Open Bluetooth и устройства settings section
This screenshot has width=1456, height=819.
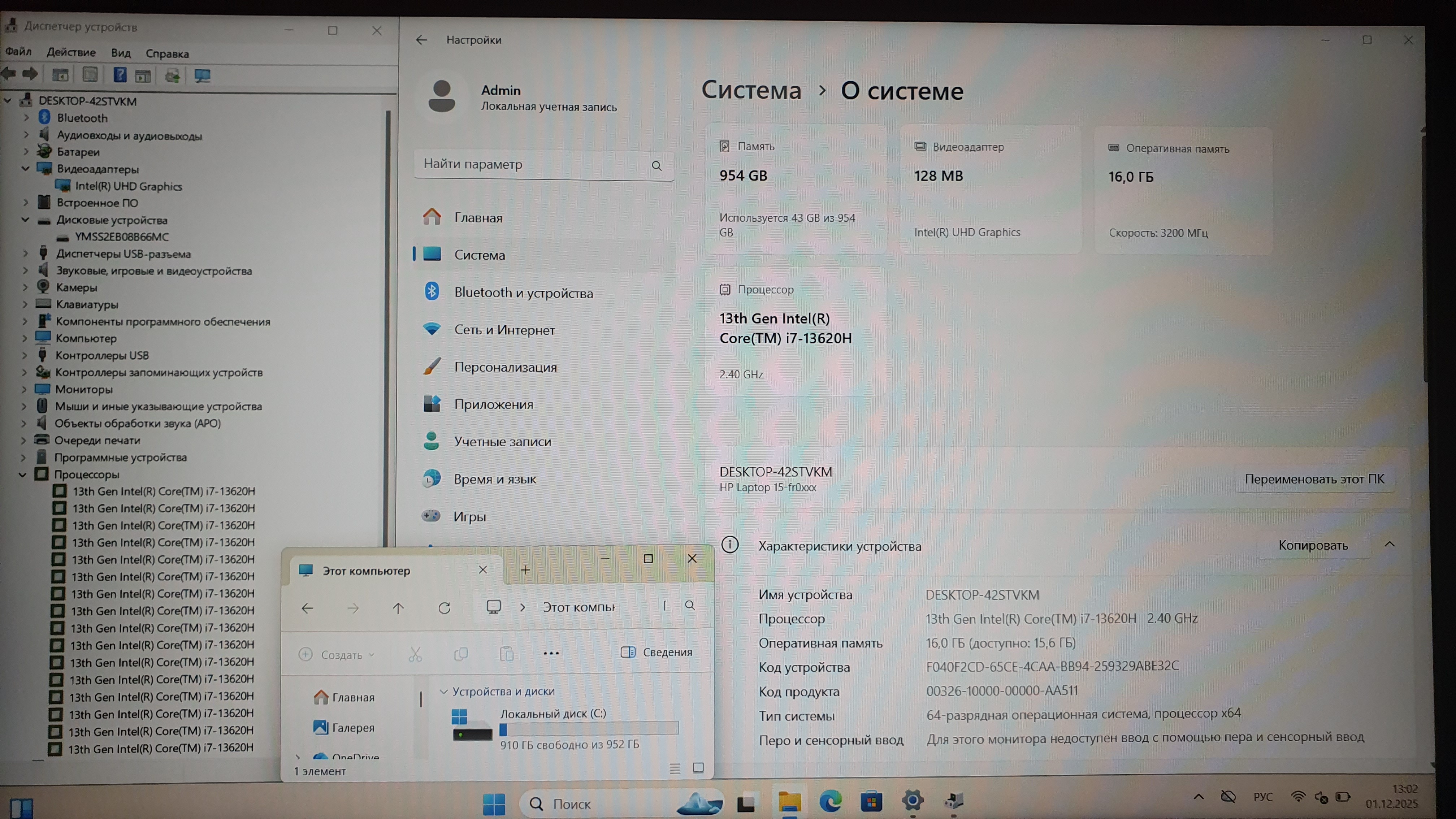[523, 293]
